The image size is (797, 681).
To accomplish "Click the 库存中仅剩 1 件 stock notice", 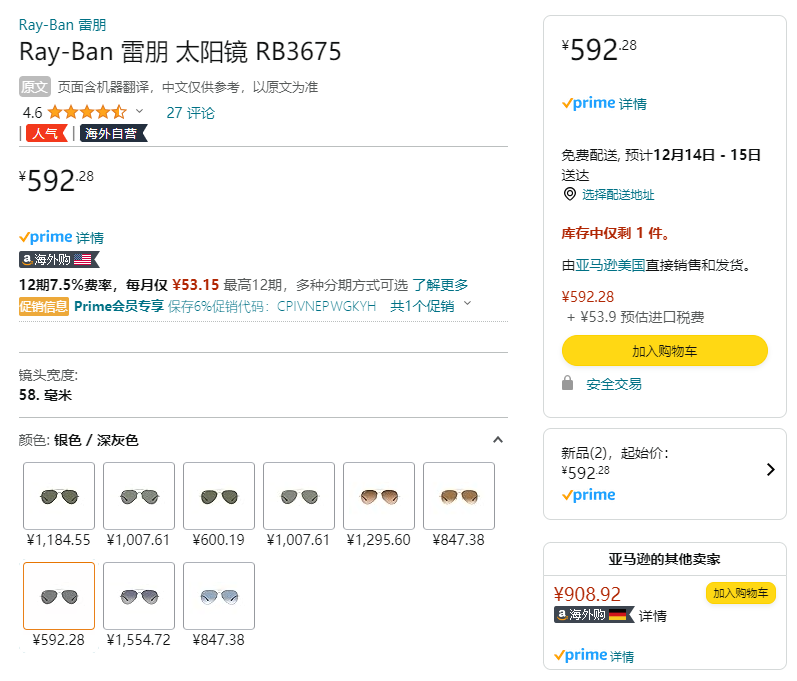I will 616,233.
